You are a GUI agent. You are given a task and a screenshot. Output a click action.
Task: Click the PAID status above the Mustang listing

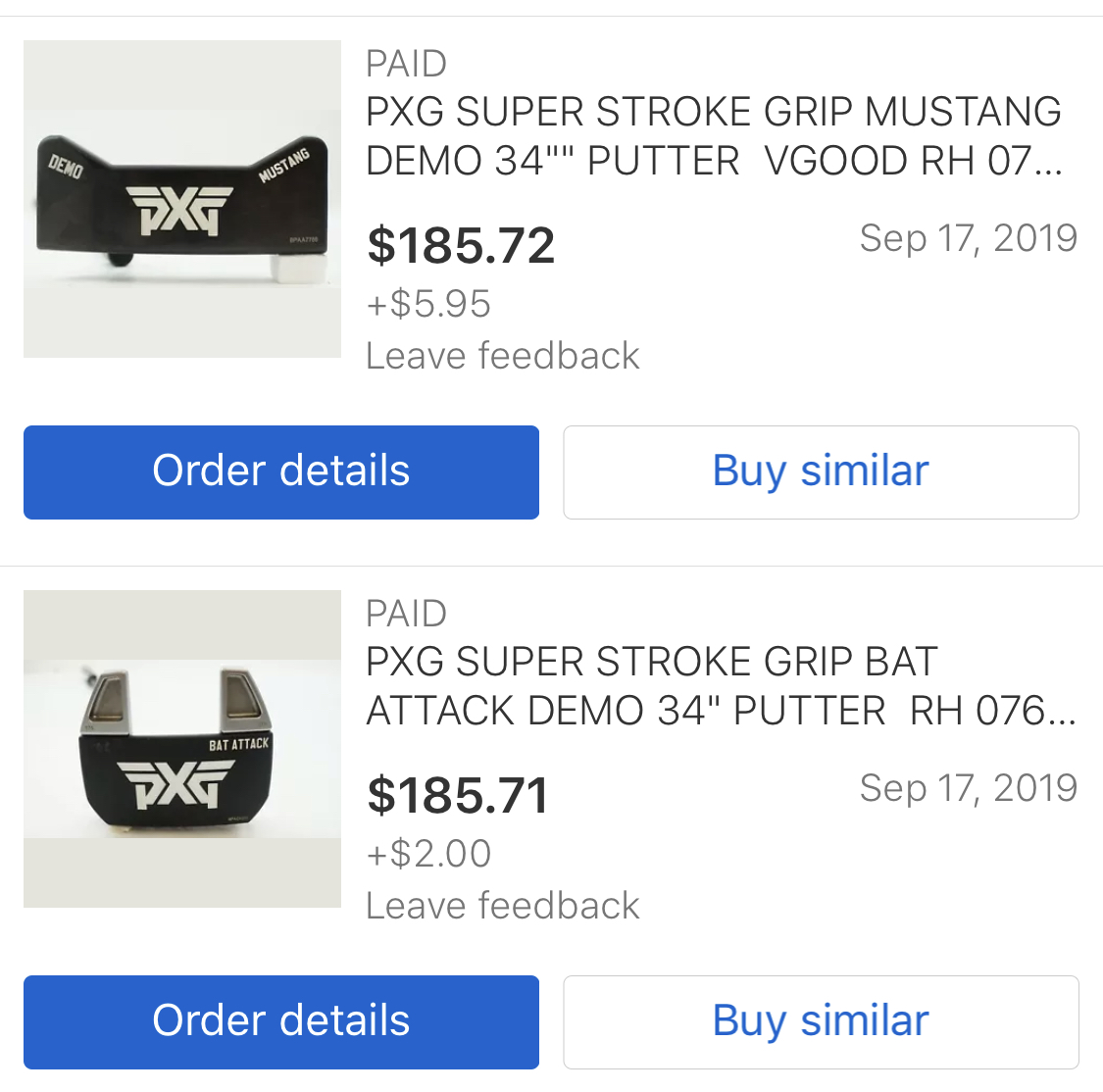click(x=406, y=64)
